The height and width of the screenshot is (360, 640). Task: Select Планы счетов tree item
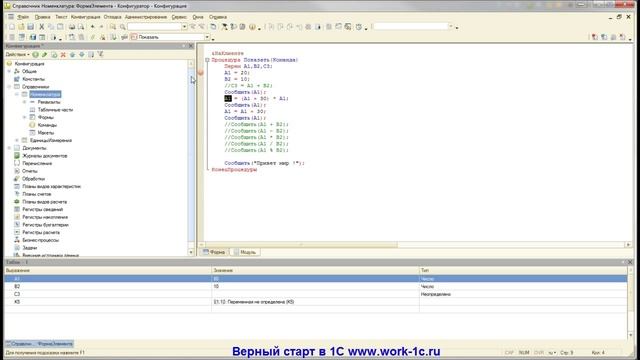click(37, 194)
